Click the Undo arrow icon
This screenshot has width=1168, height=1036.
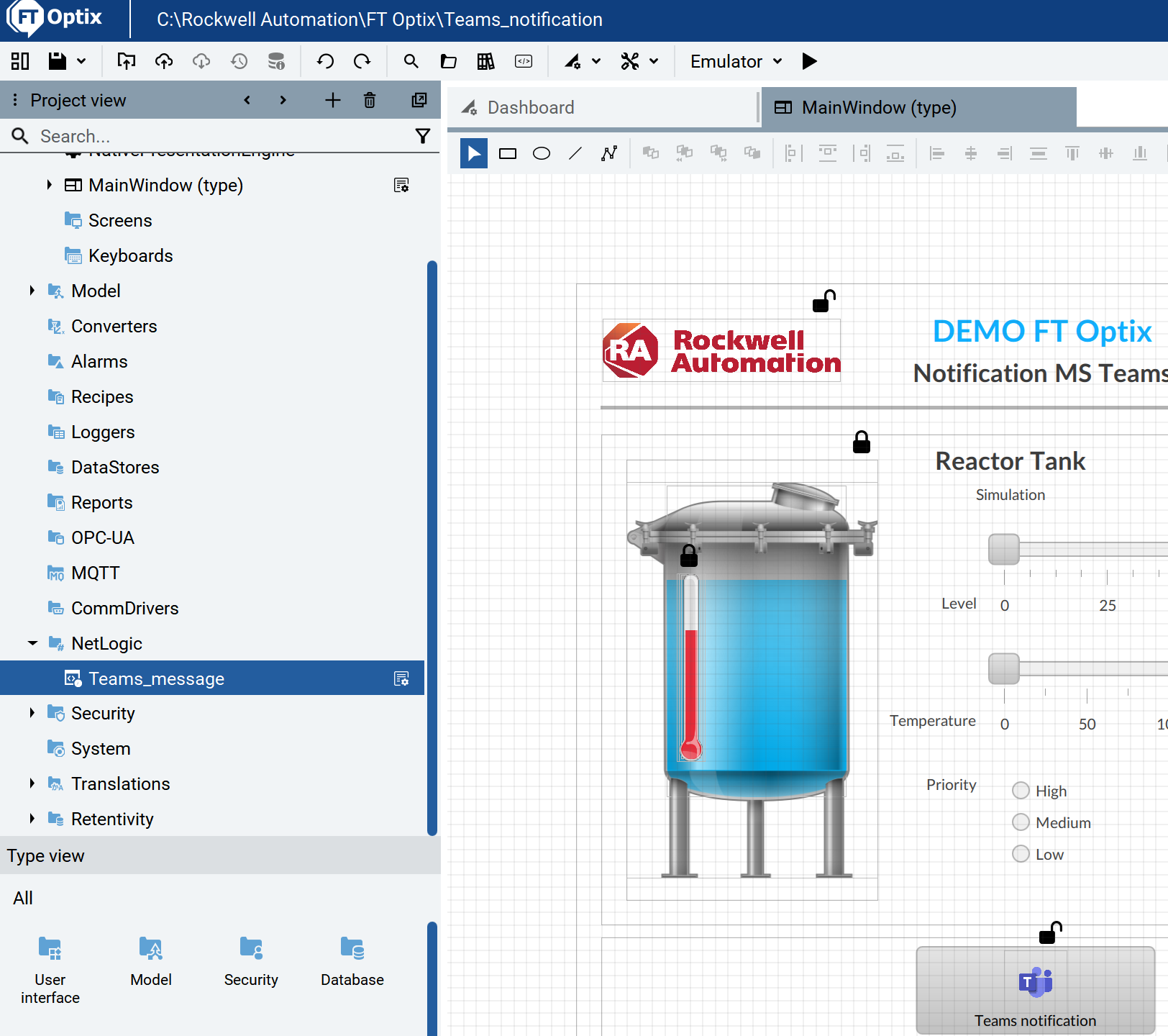point(325,61)
